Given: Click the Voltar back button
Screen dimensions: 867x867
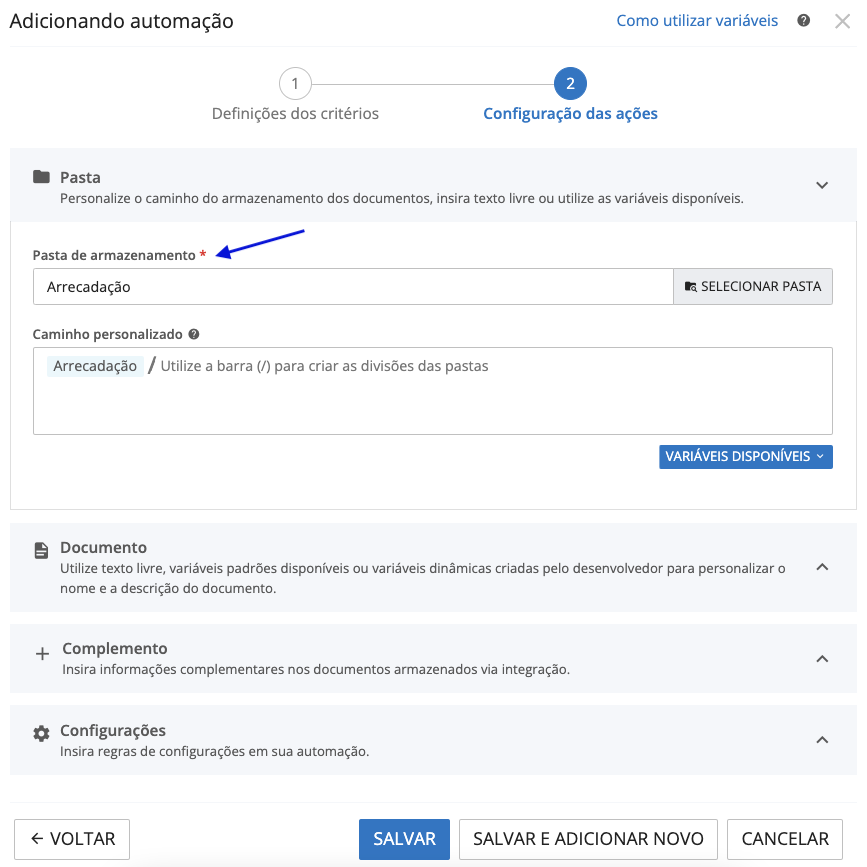Looking at the screenshot, I should (72, 839).
